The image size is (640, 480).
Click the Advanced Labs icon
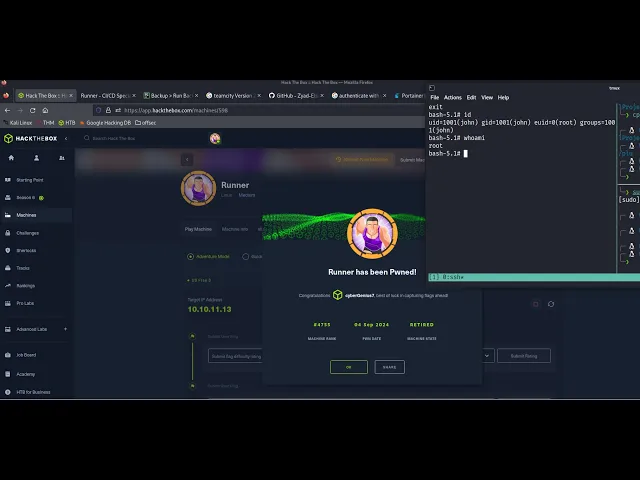pyautogui.click(x=8, y=329)
